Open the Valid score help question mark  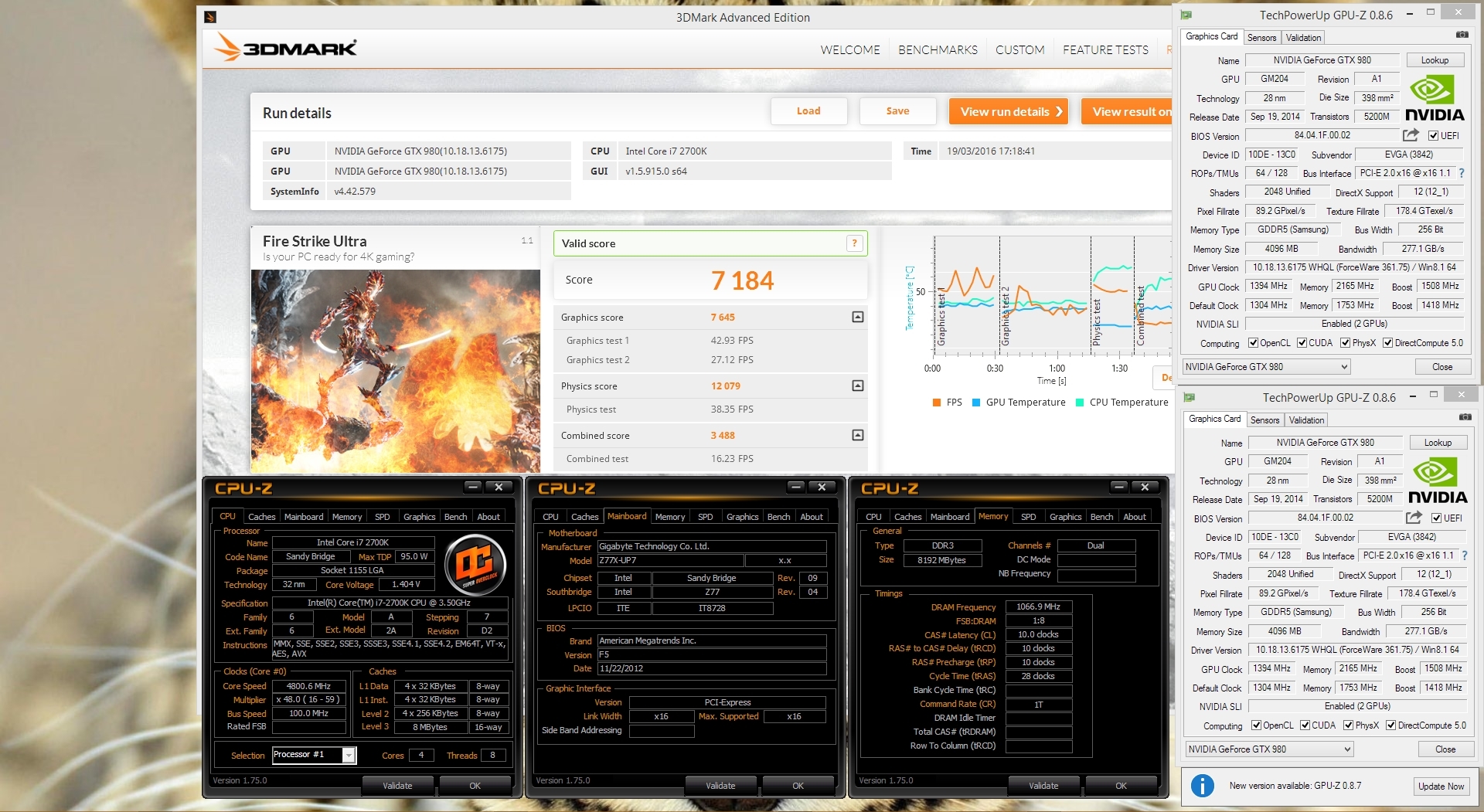[854, 243]
